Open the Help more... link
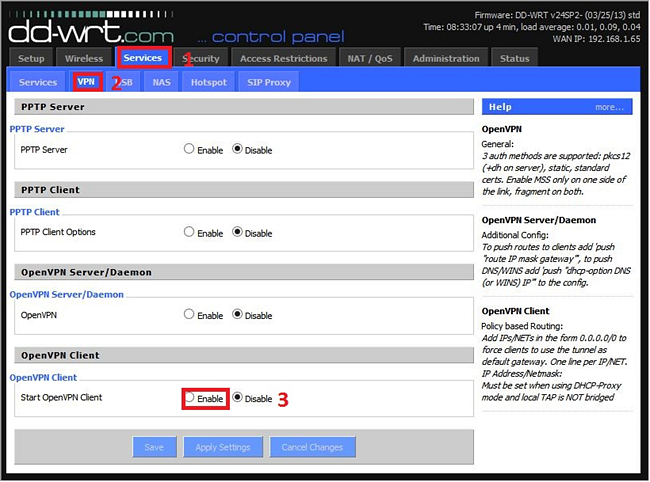Image resolution: width=650 pixels, height=482 pixels. [x=609, y=107]
